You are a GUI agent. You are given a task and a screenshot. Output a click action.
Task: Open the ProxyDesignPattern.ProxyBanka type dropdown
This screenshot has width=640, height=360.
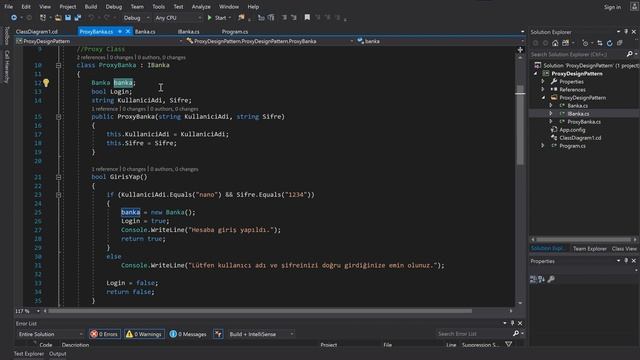(x=269, y=41)
